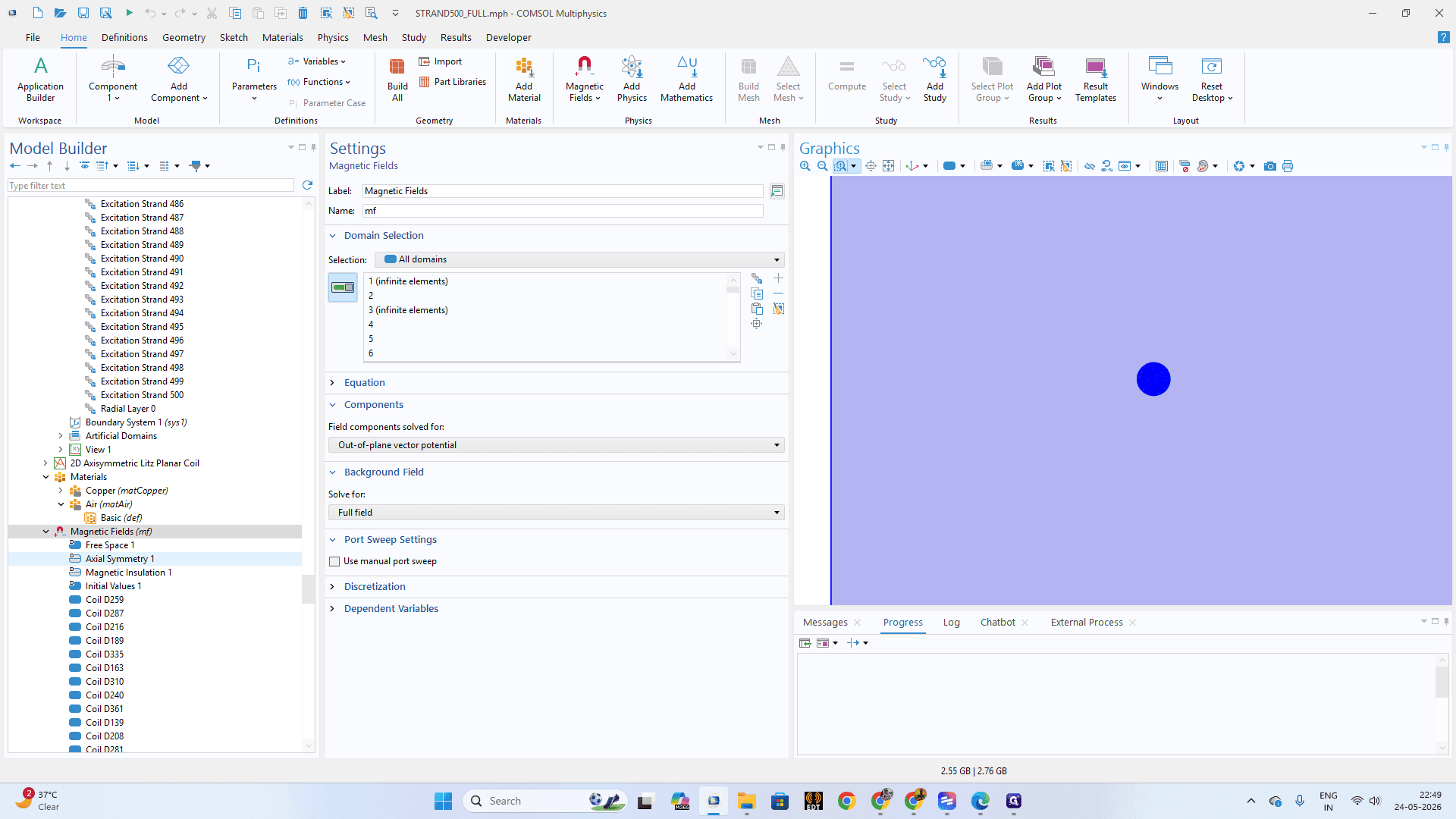Screen dimensions: 1456x819
Task: Expand the Discretization section
Action: pyautogui.click(x=332, y=587)
